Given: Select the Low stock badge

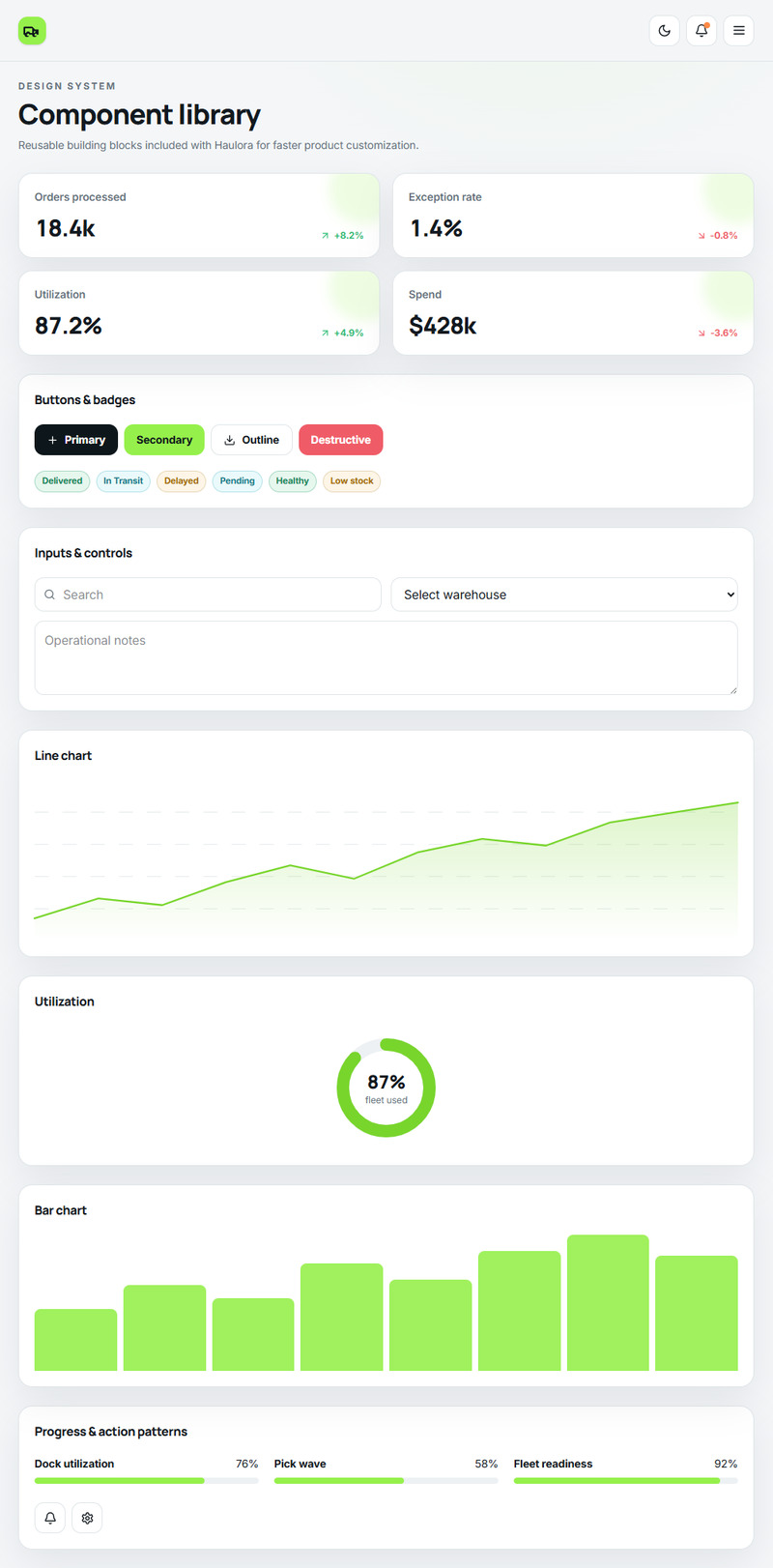Looking at the screenshot, I should pyautogui.click(x=352, y=480).
